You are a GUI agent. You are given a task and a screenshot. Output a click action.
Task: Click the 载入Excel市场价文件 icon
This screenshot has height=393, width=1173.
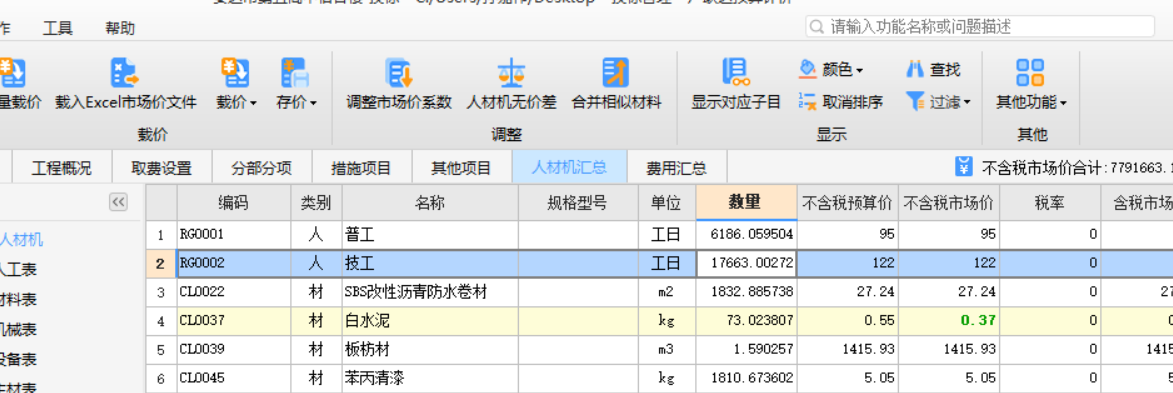point(125,73)
